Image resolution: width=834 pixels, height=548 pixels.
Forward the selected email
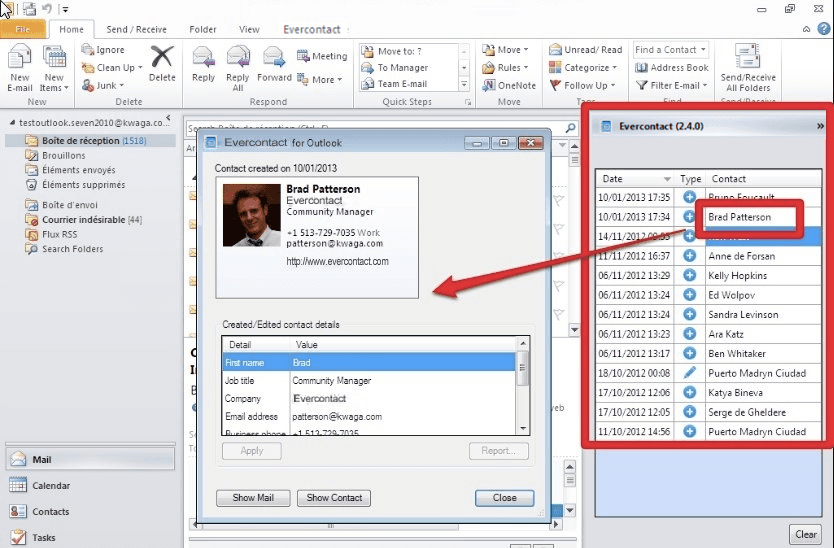274,64
